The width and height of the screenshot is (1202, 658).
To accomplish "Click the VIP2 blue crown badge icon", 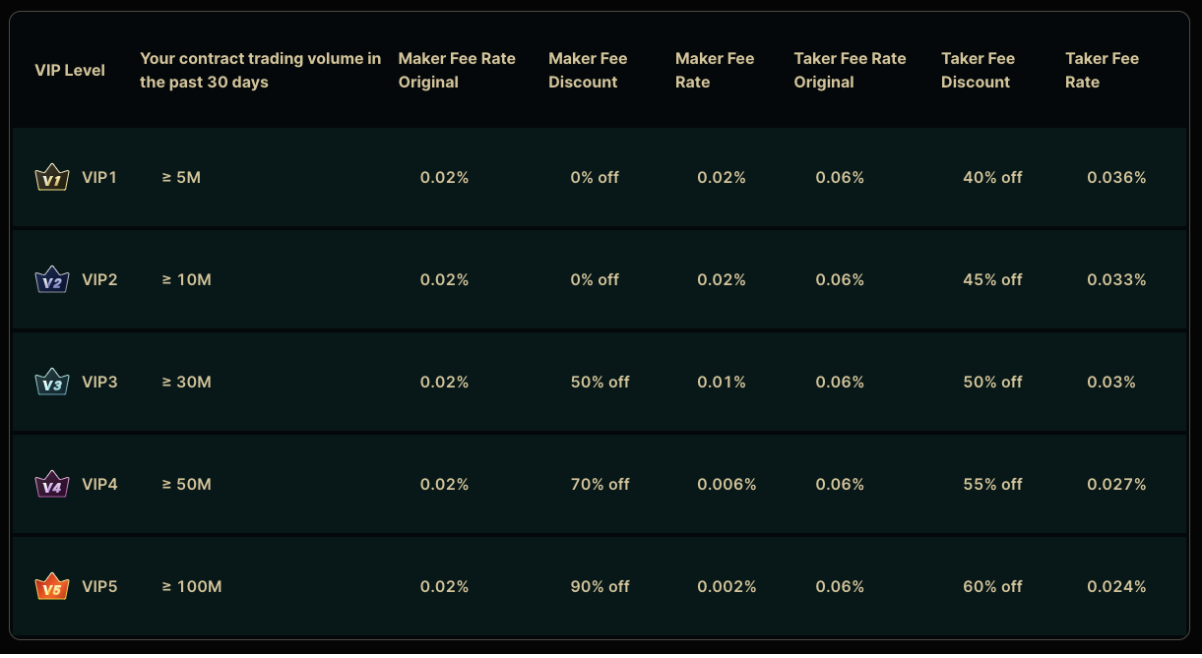I will coord(52,280).
